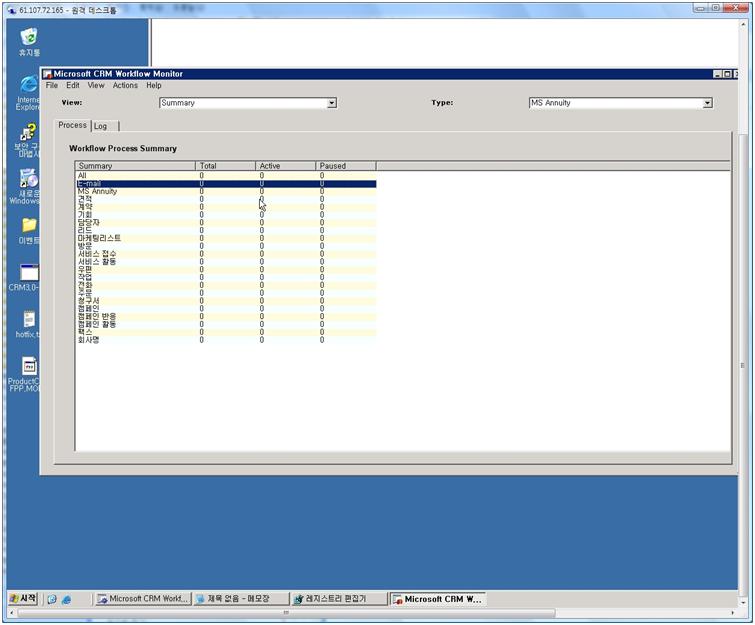Click the remote desktop title bar icon
This screenshot has height=625, width=755.
click(x=12, y=10)
